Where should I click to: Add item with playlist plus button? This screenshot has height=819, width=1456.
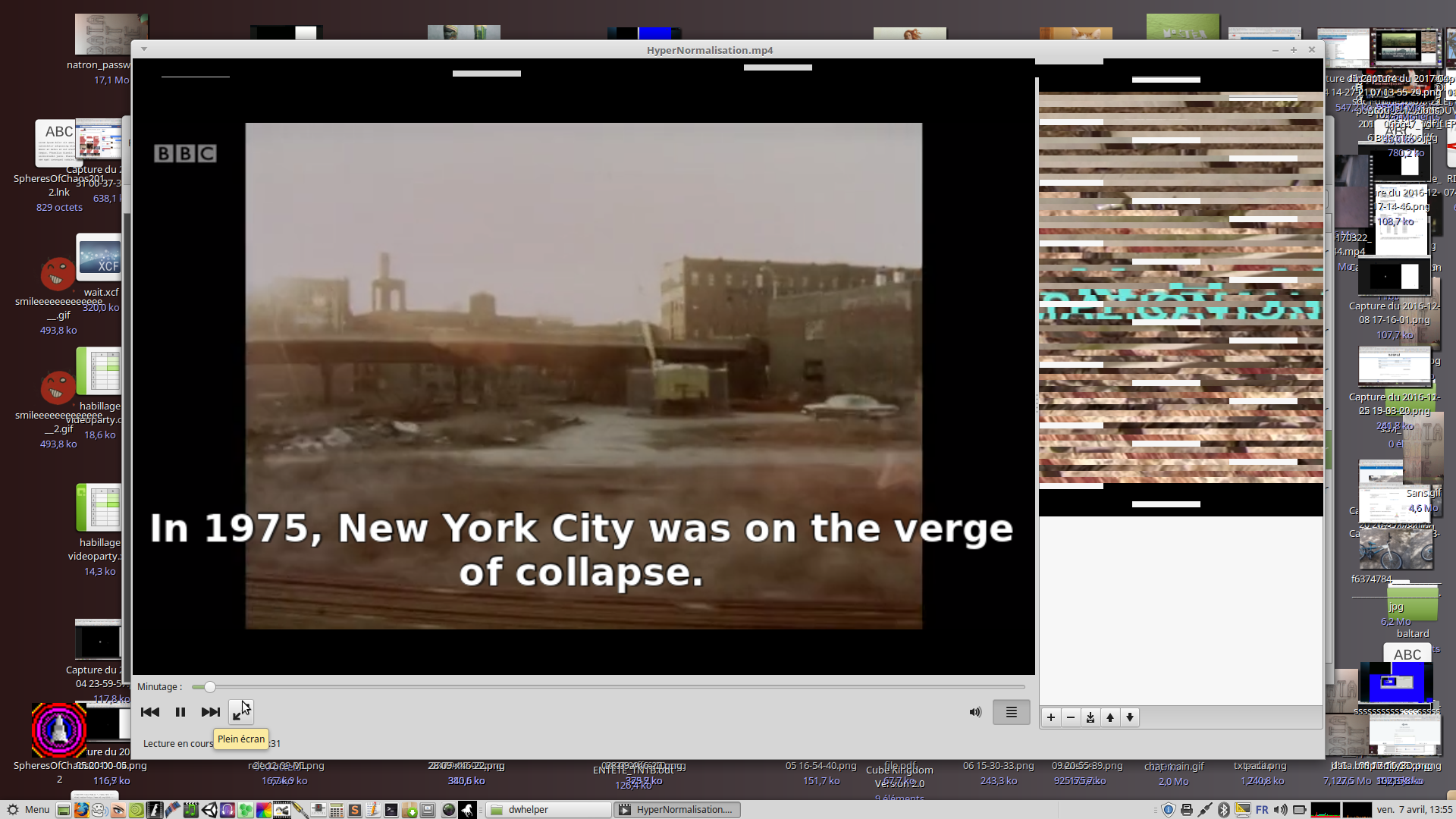pyautogui.click(x=1051, y=717)
